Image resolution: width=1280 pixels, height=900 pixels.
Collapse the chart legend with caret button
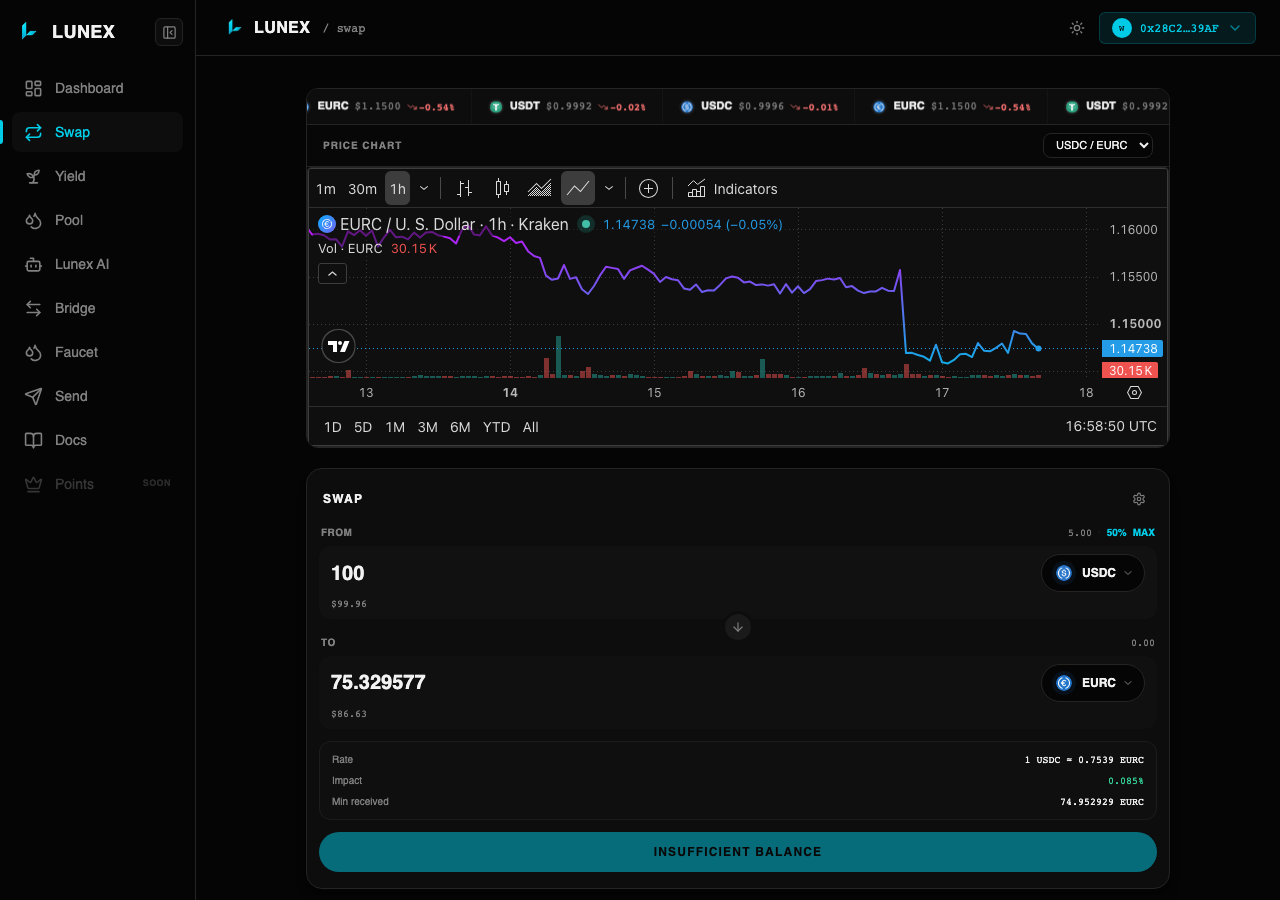click(333, 273)
